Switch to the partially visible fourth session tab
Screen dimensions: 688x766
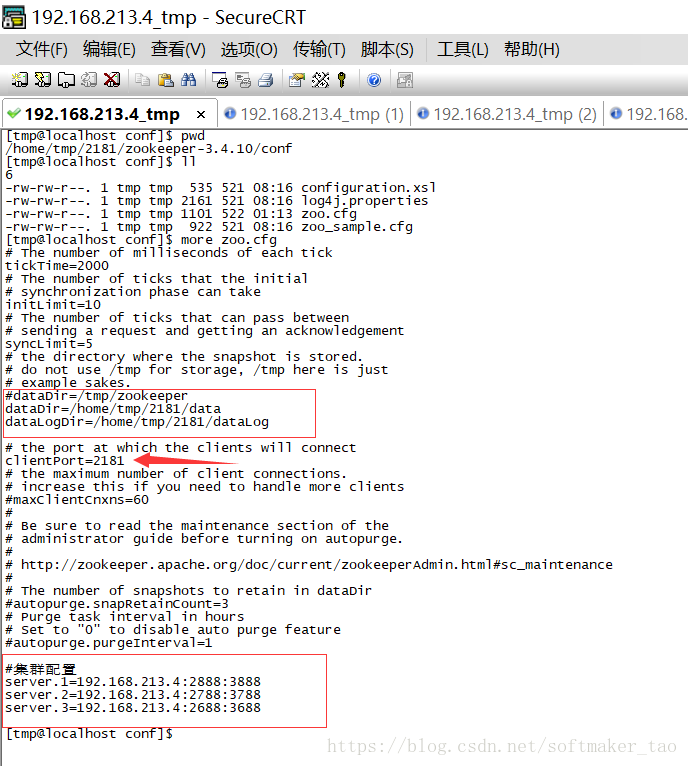(647, 114)
